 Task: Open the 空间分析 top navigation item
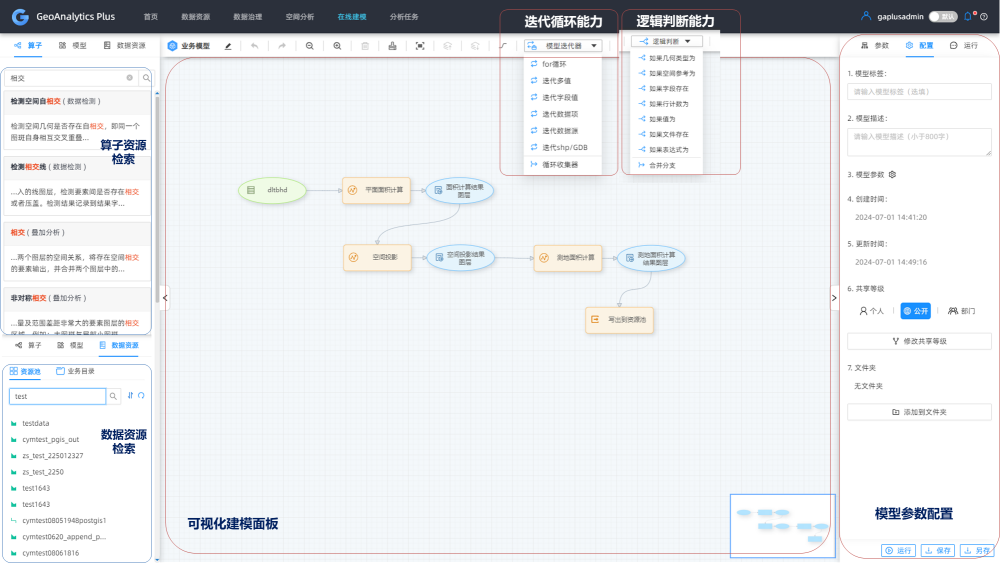pyautogui.click(x=300, y=17)
